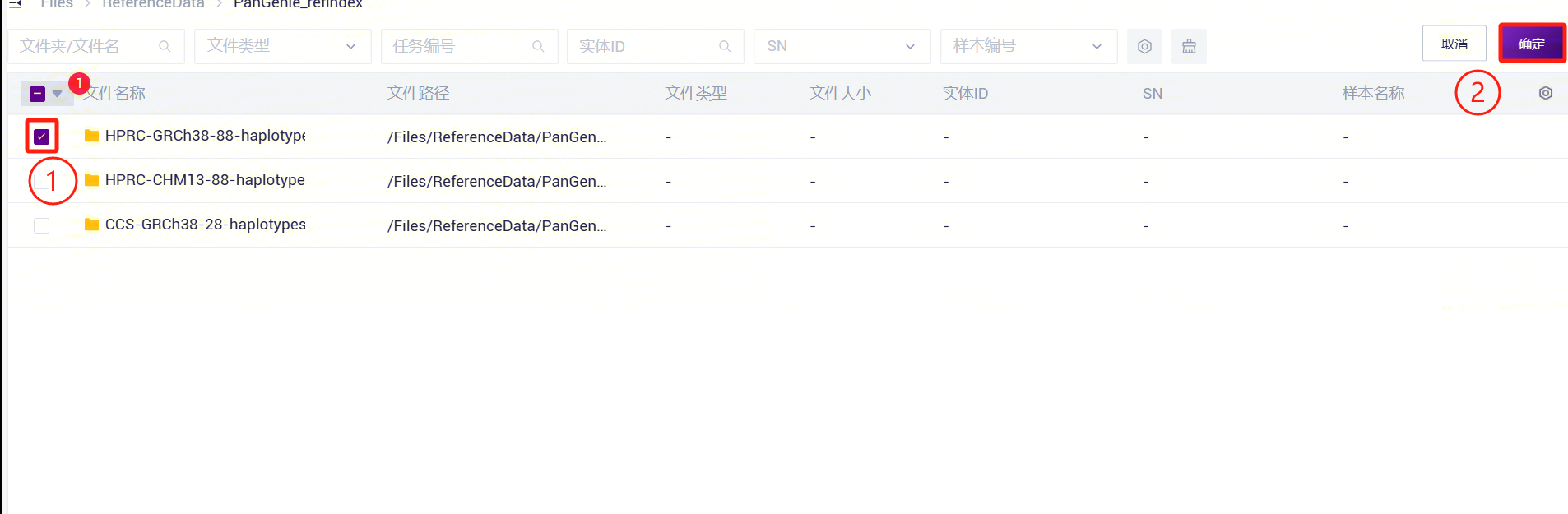Screen dimensions: 1568x514
Task: Focus the 任务编号 search input
Action: 469,47
